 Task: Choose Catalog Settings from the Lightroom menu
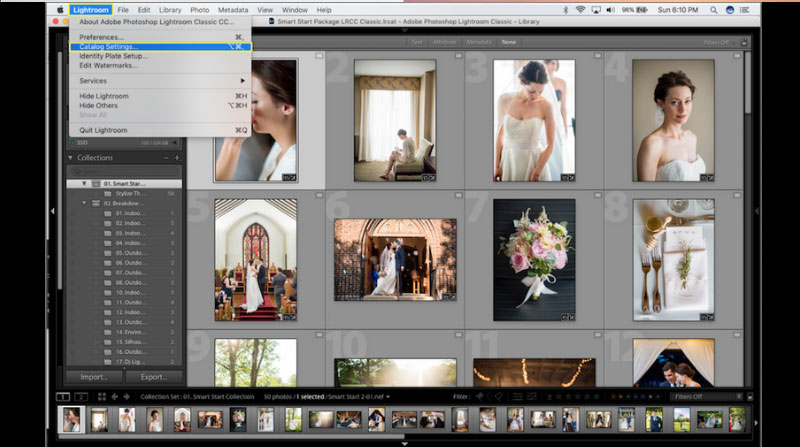(109, 46)
